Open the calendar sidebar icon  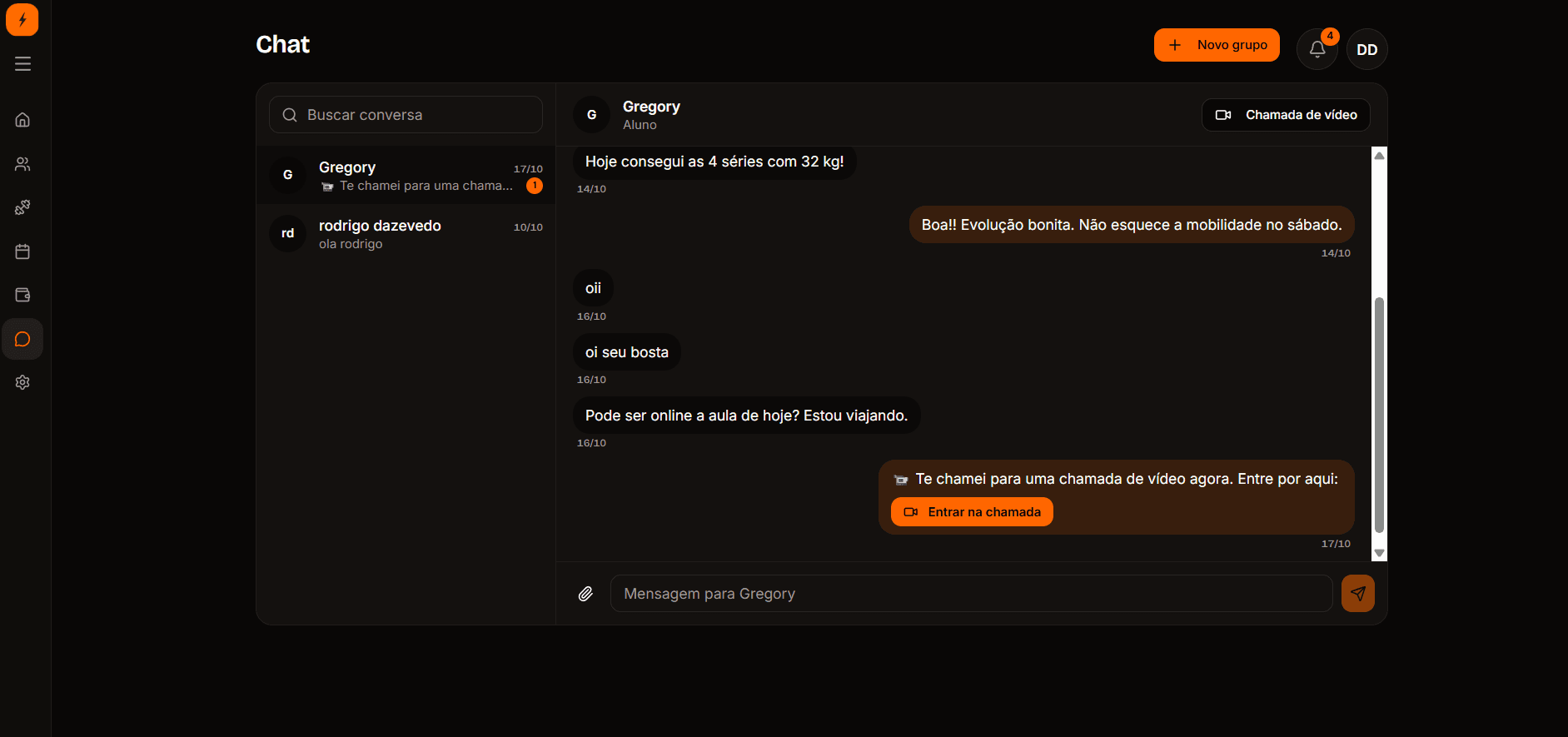point(22,251)
